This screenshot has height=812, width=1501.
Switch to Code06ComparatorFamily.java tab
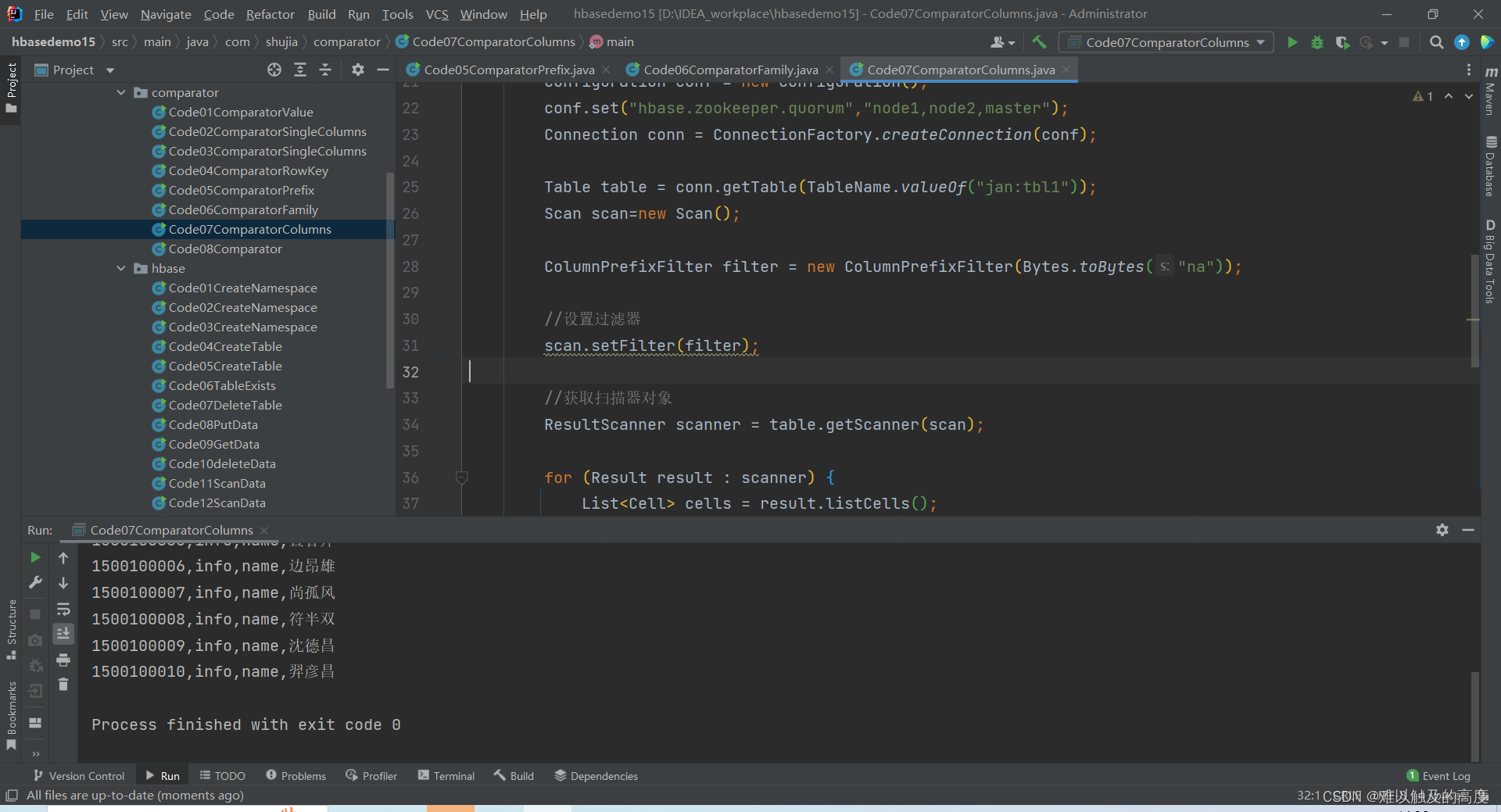pos(730,70)
